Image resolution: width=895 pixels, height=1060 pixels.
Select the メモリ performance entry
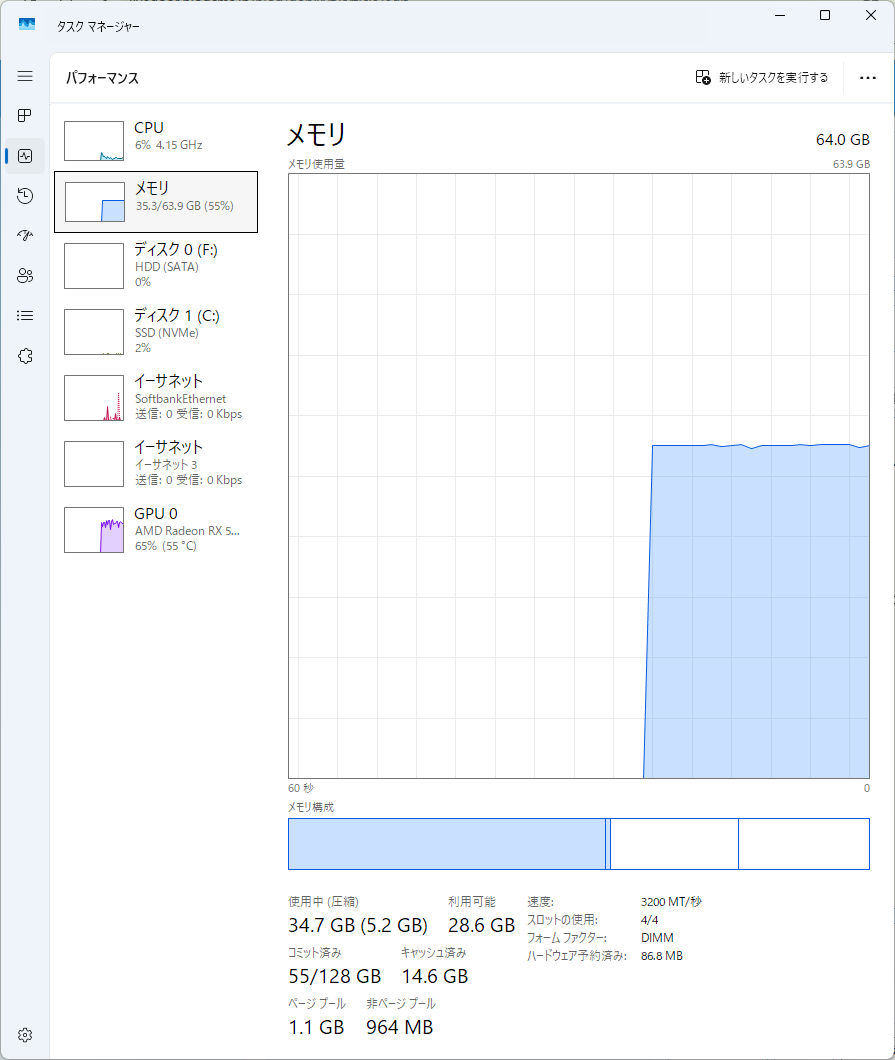point(156,202)
